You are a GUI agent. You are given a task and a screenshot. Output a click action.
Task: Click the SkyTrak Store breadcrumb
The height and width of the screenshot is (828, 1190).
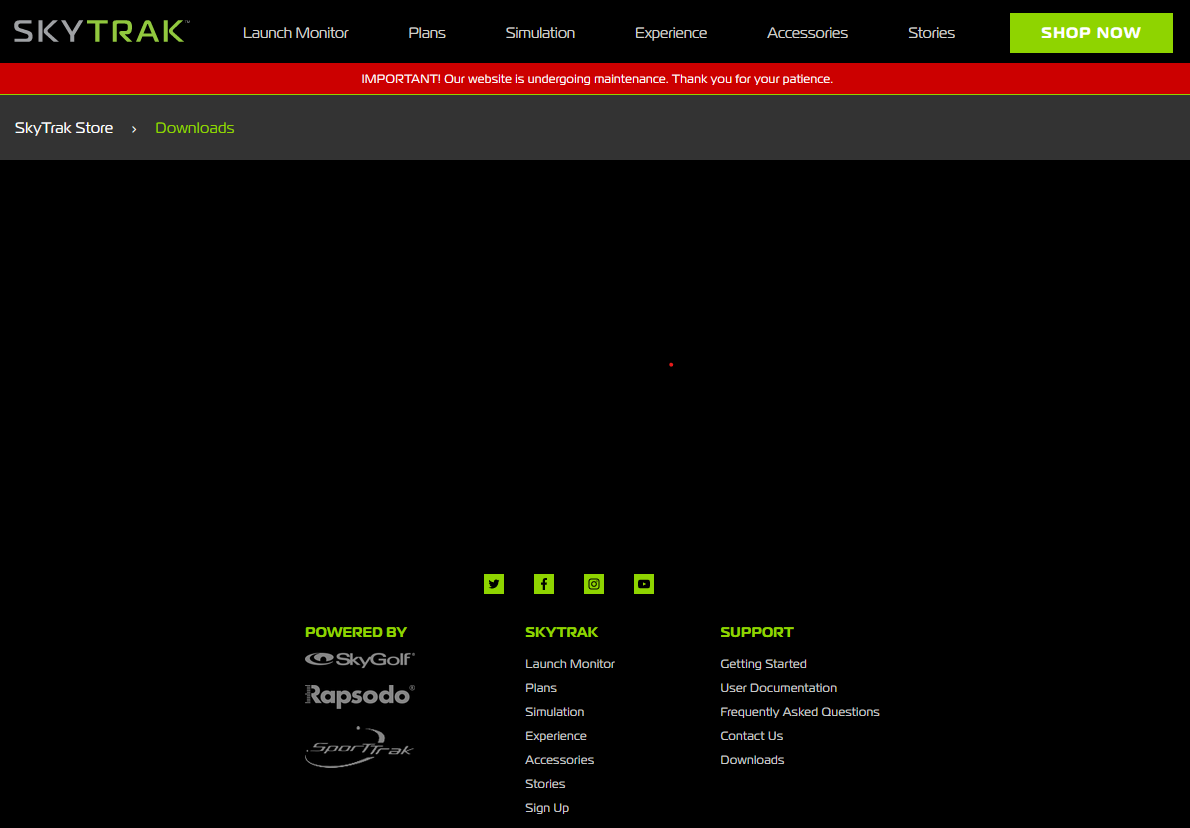[64, 128]
